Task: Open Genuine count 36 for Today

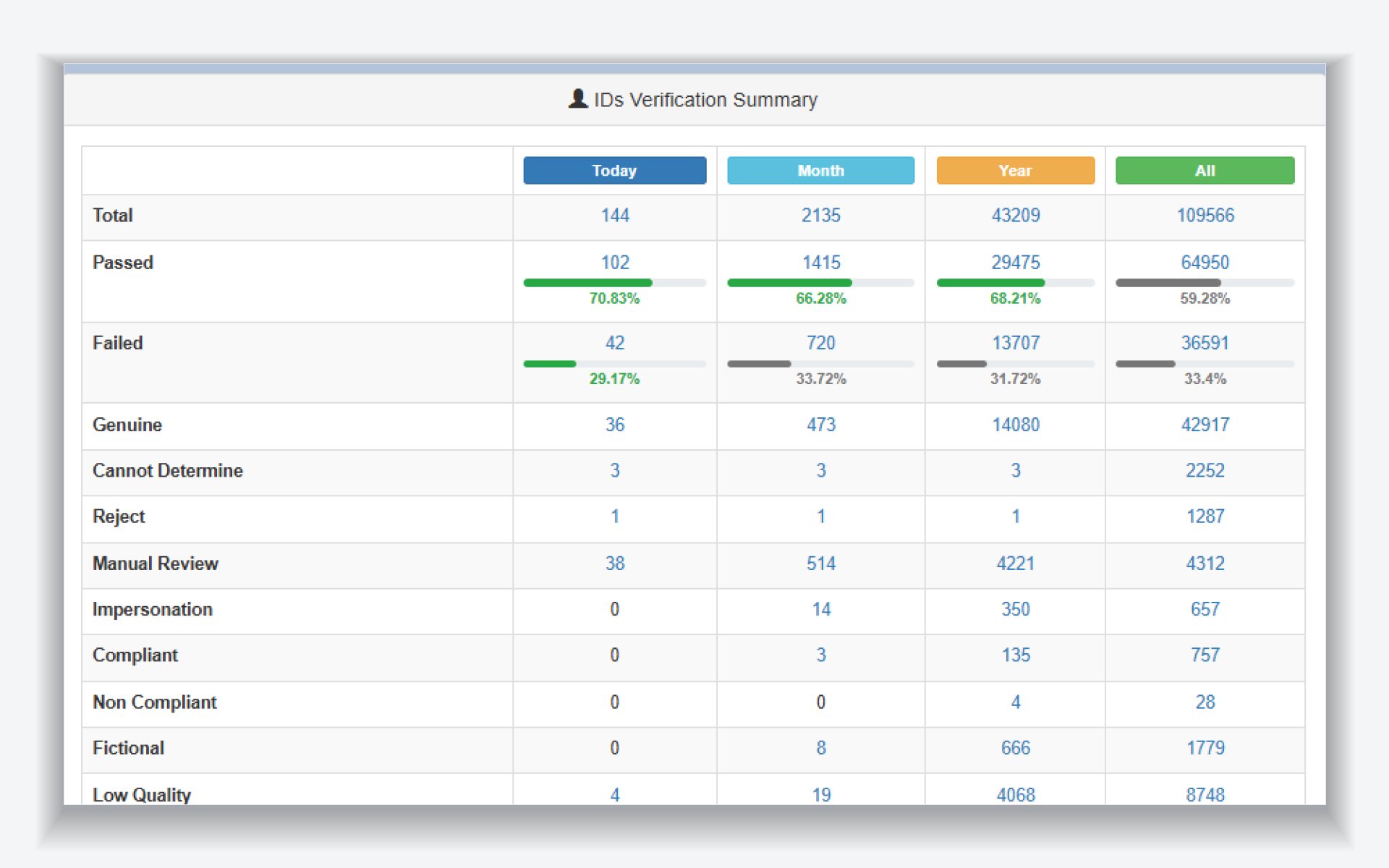Action: (x=615, y=425)
